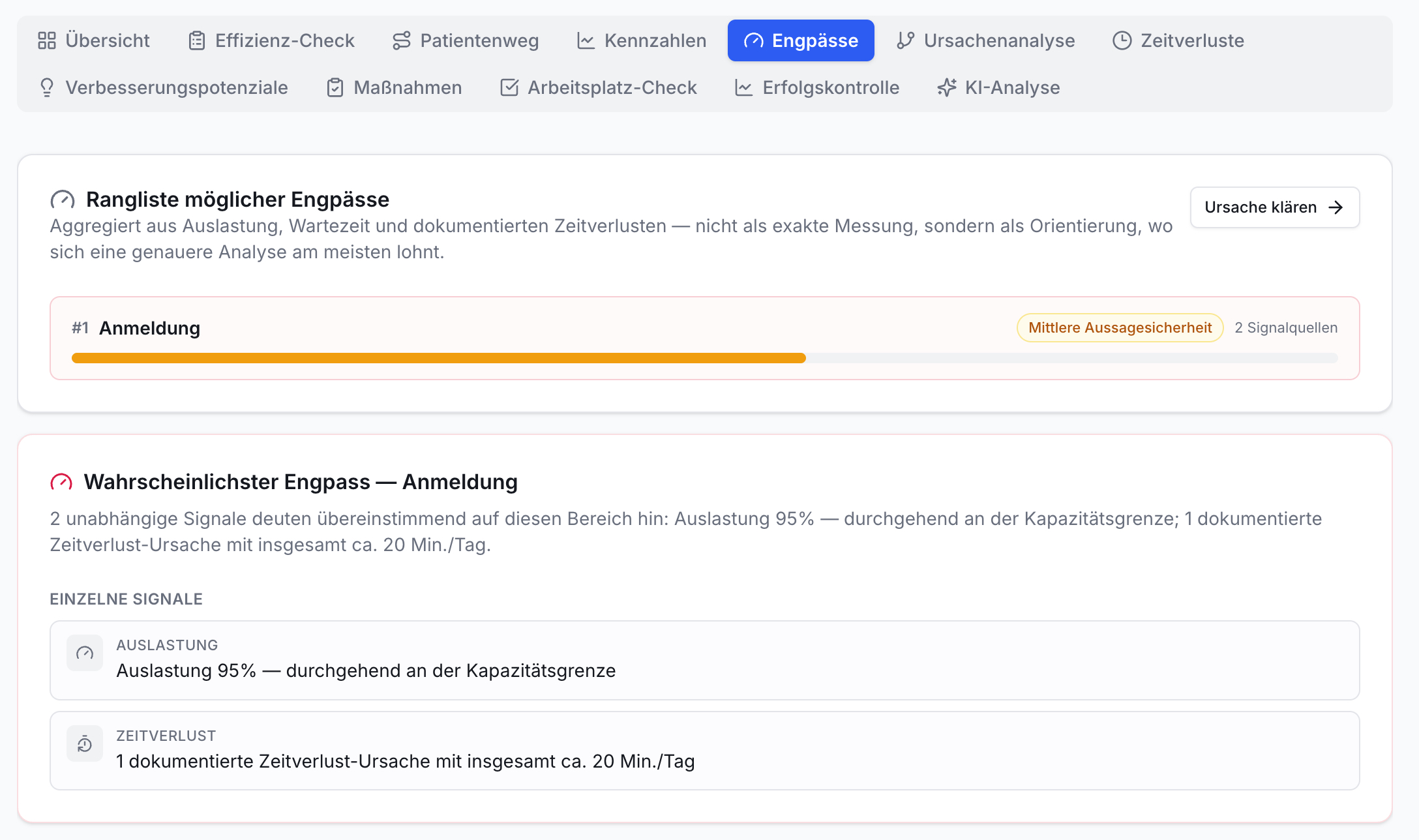Click the orange Anmeldung progress bar
The image size is (1419, 840).
(x=439, y=358)
